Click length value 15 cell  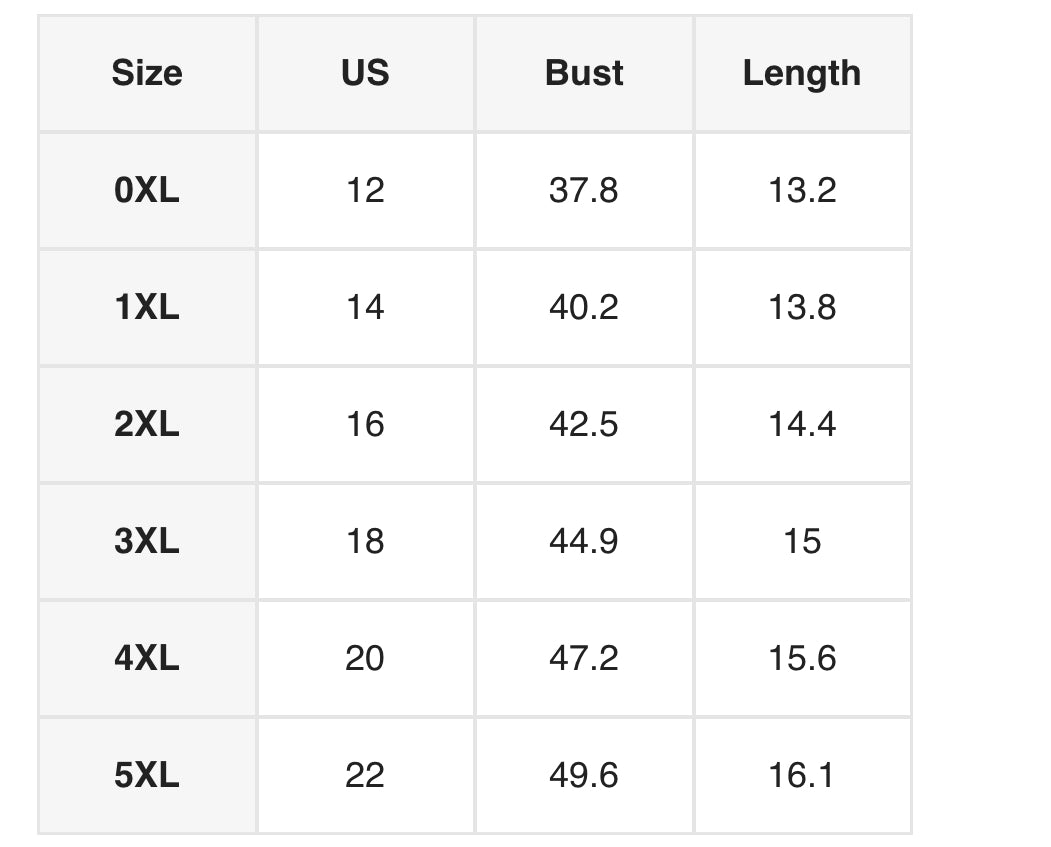click(x=802, y=541)
